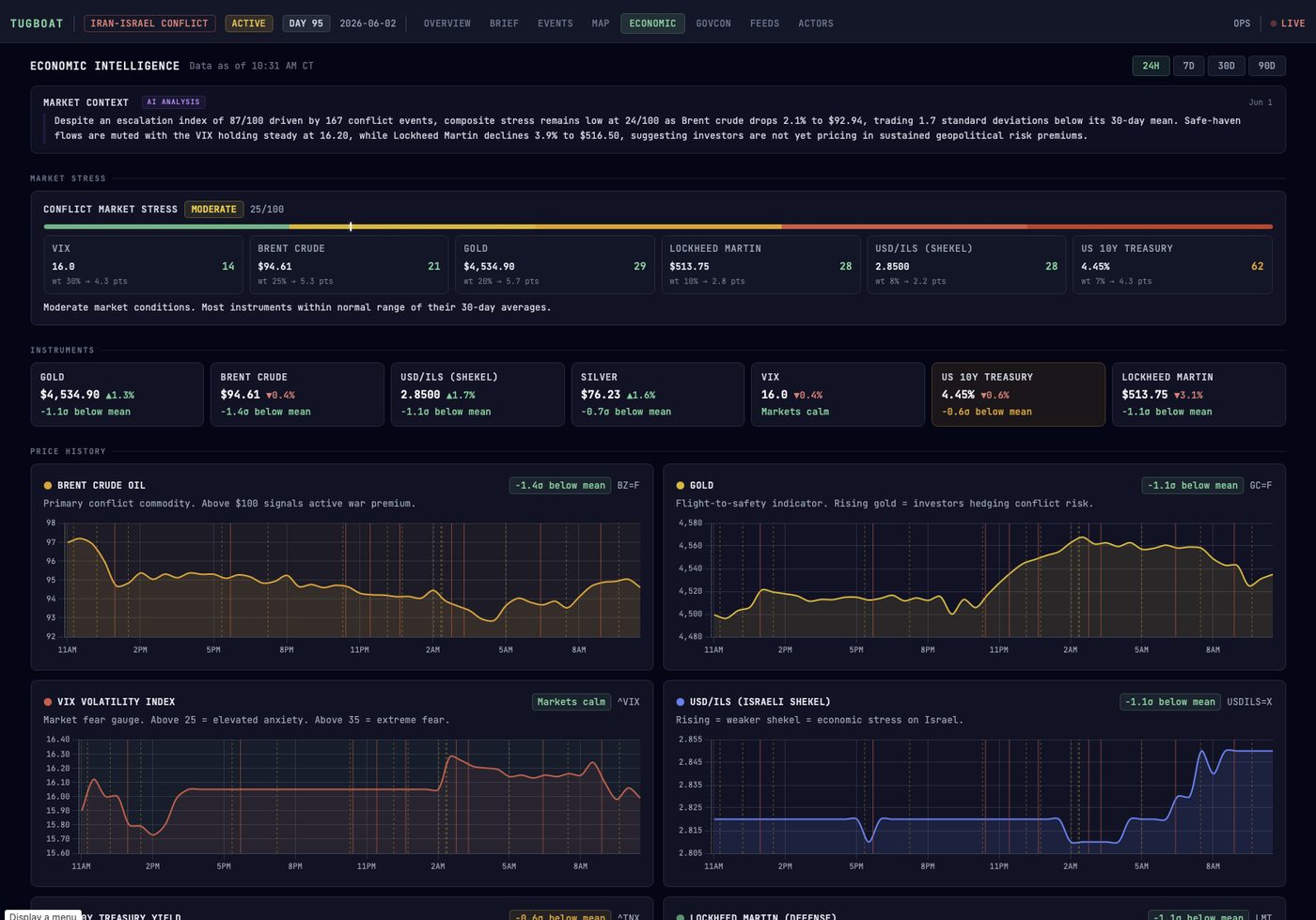Image resolution: width=1316 pixels, height=920 pixels.
Task: Click the MODERATE stress badge
Action: (x=214, y=210)
